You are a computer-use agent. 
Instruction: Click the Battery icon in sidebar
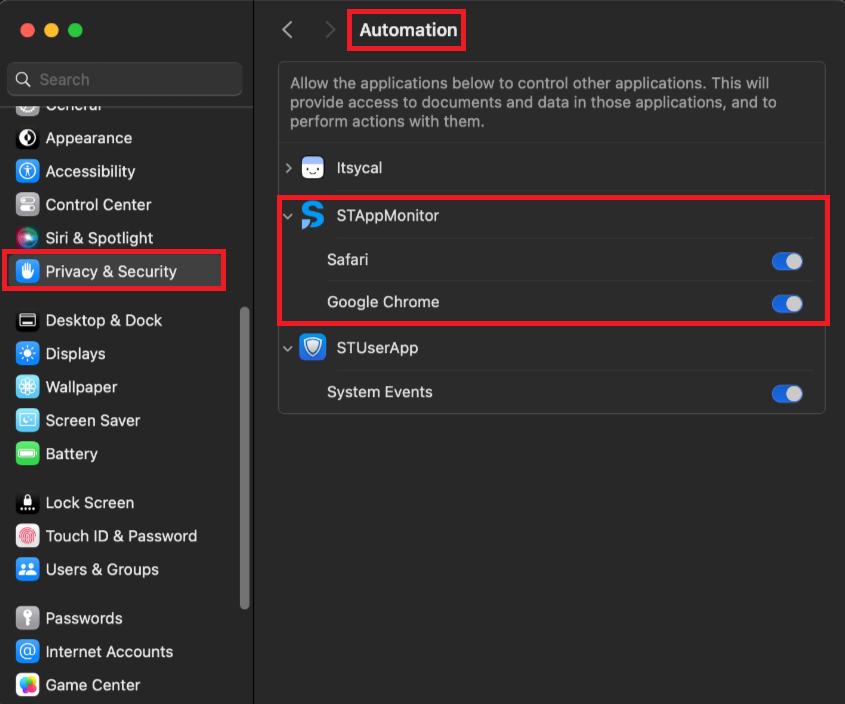27,454
